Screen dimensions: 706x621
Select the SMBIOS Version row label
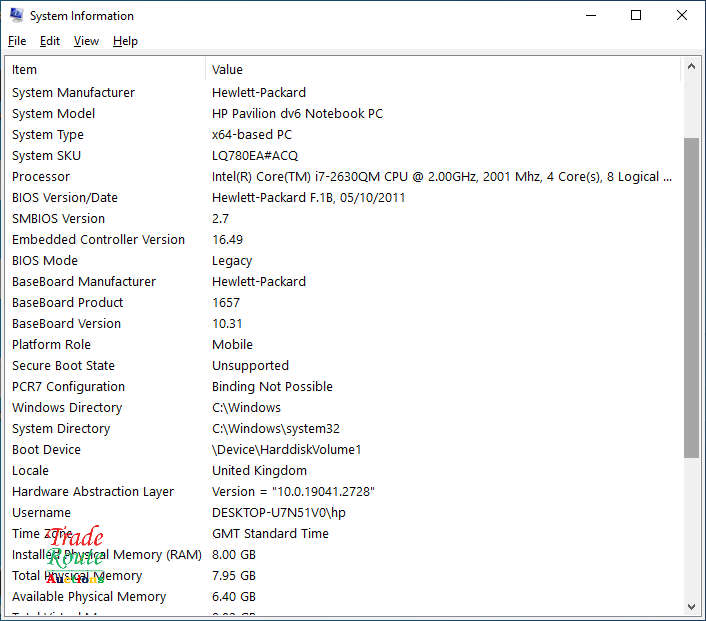point(59,219)
